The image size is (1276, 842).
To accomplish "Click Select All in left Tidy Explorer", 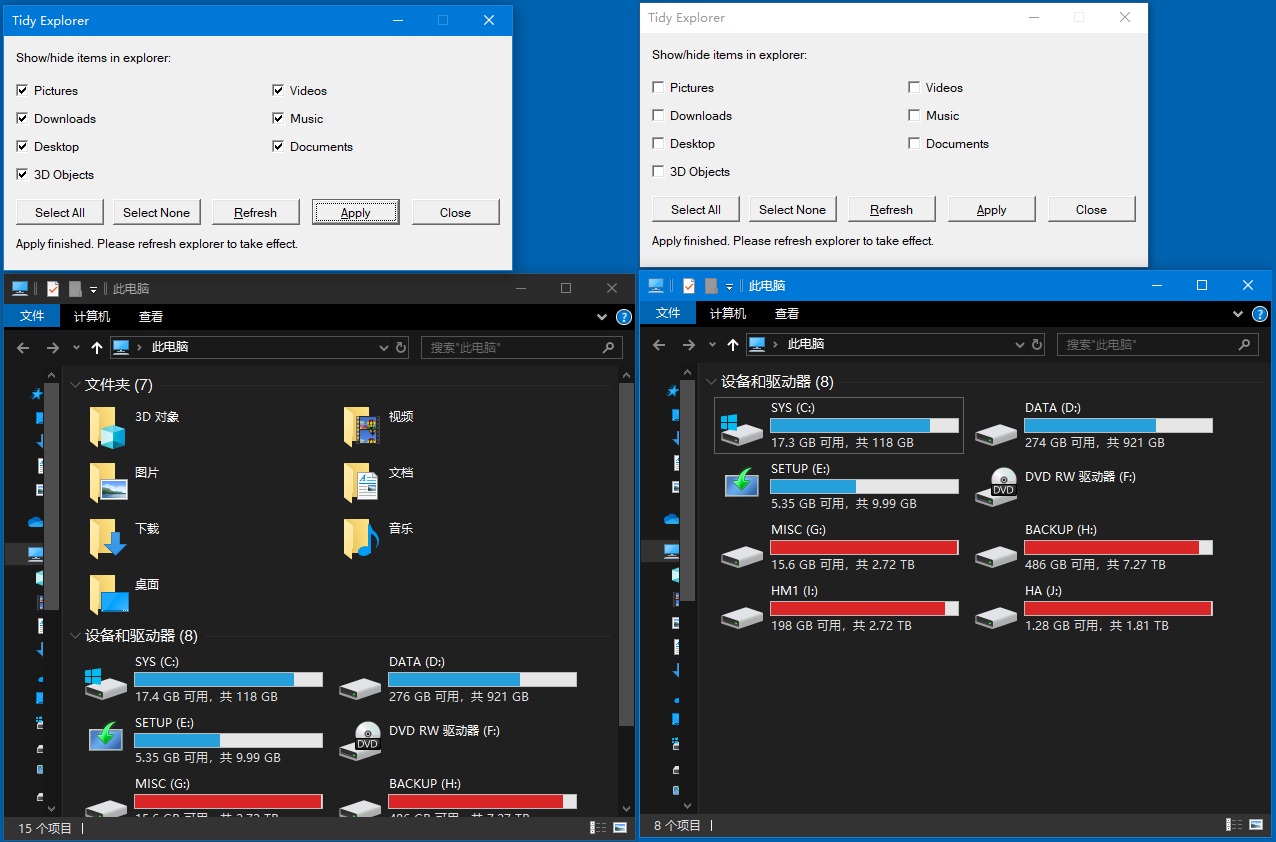I will coord(60,212).
